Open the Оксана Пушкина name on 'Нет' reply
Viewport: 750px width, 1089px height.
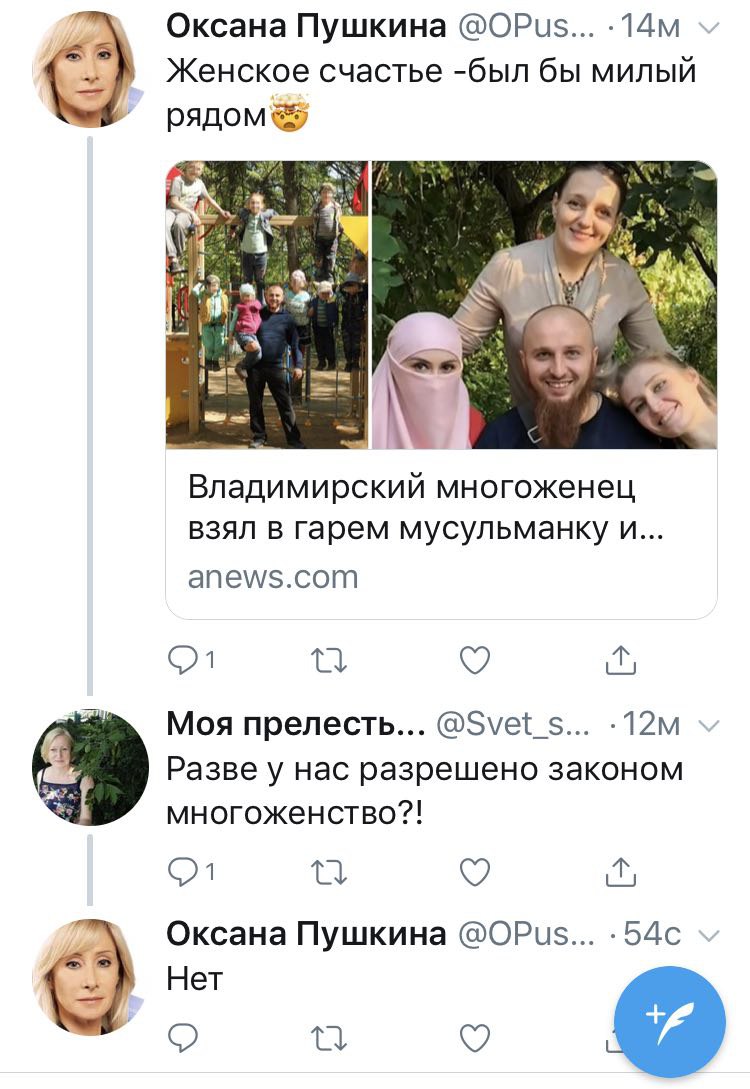tap(306, 934)
